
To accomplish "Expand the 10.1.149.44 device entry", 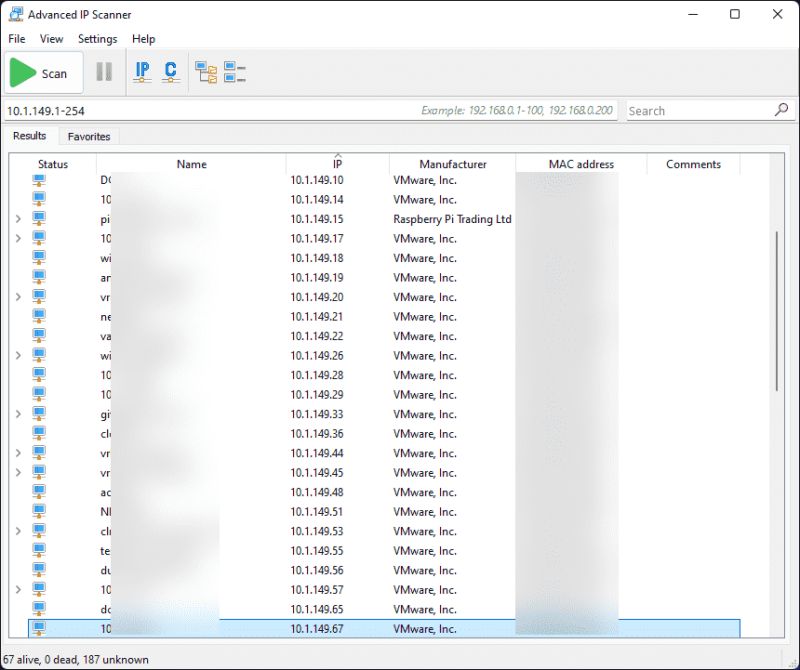I will coord(17,453).
